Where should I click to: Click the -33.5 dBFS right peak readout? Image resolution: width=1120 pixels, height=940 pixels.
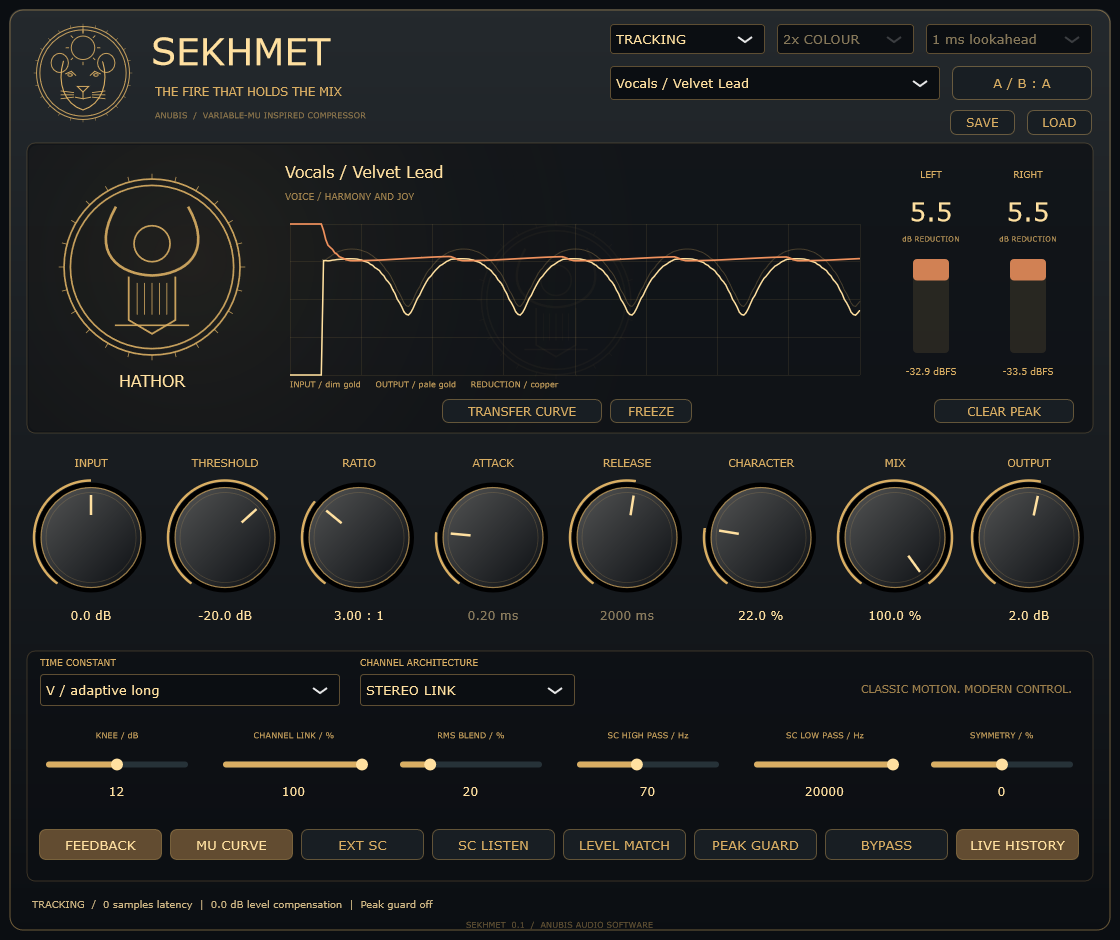coord(1028,371)
